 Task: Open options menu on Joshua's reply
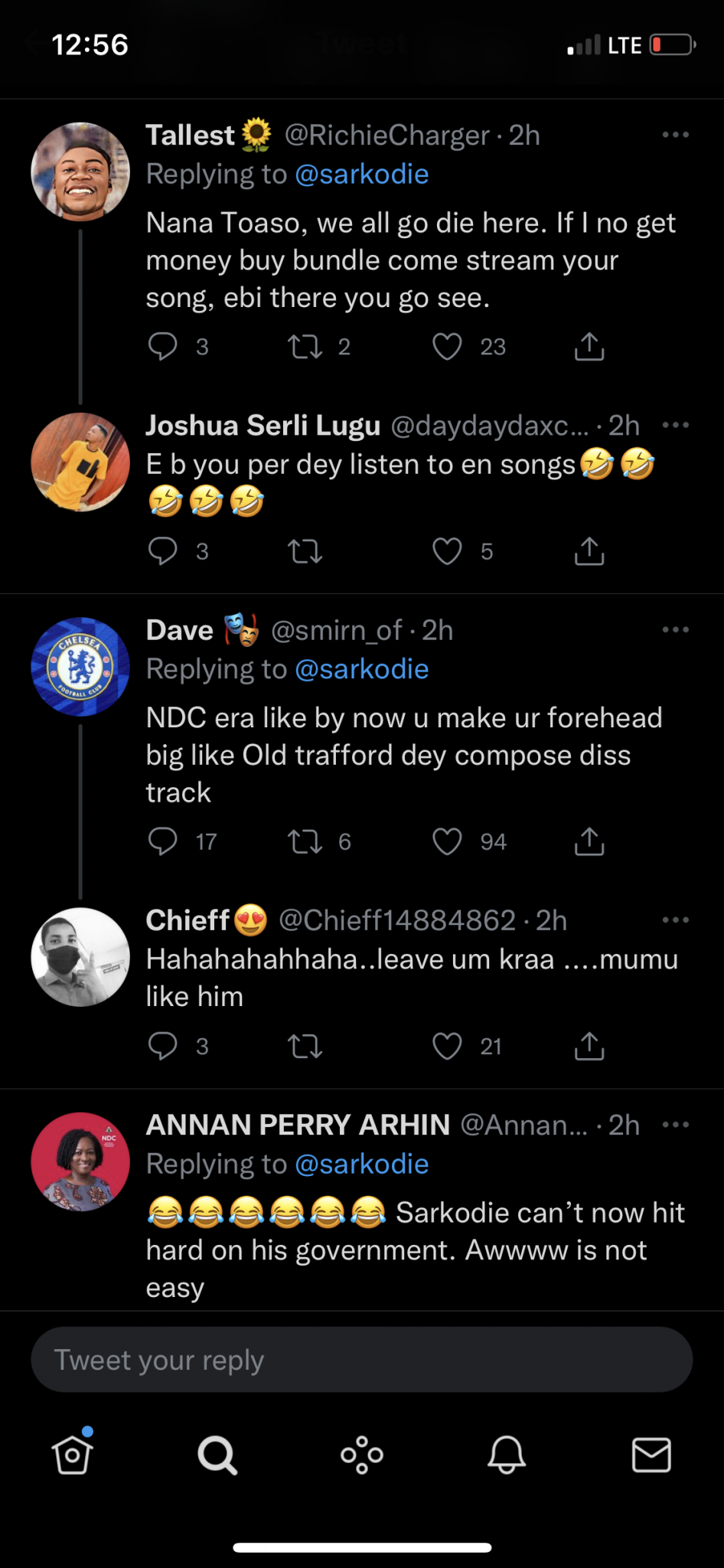[675, 425]
